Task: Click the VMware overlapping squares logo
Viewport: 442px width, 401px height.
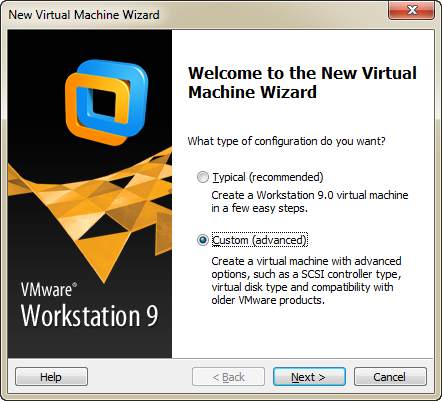Action: point(106,102)
